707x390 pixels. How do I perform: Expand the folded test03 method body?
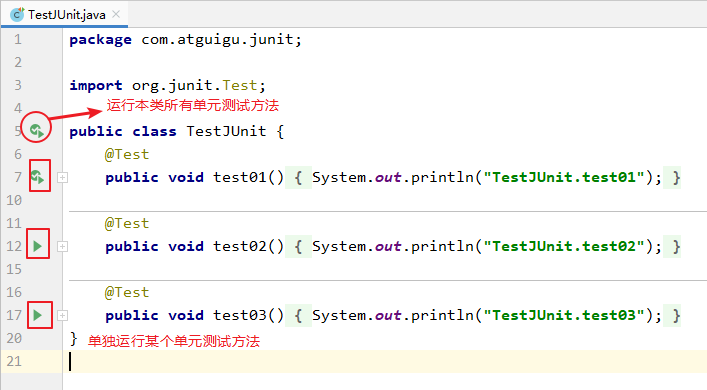coord(63,316)
